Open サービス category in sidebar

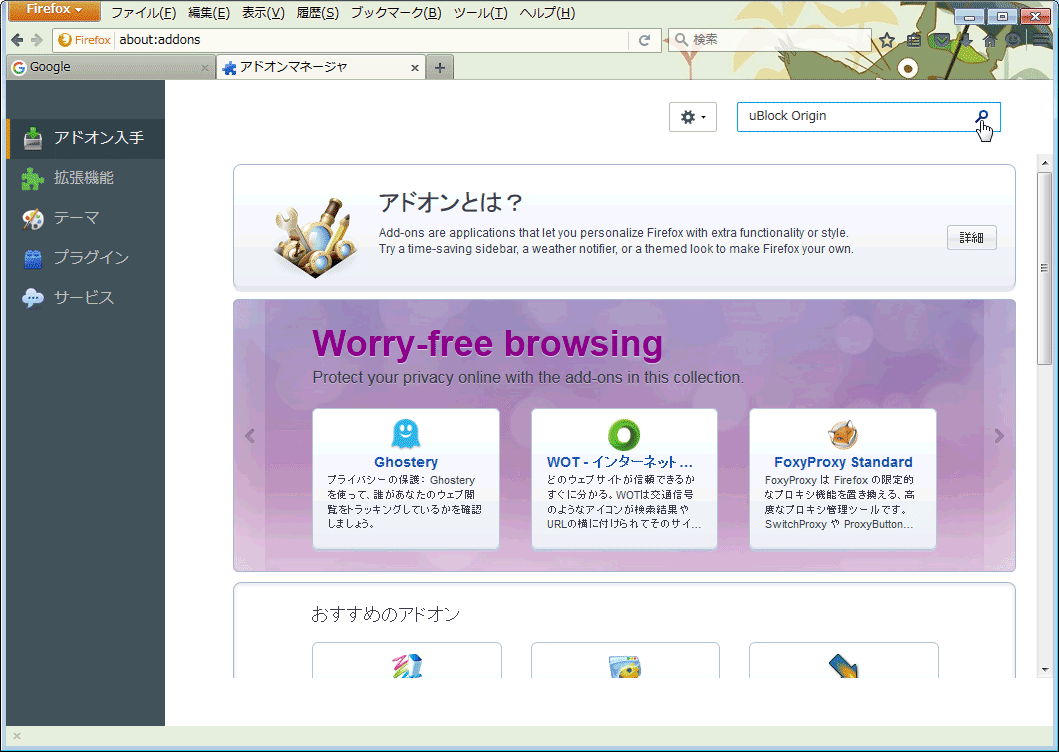pos(86,298)
